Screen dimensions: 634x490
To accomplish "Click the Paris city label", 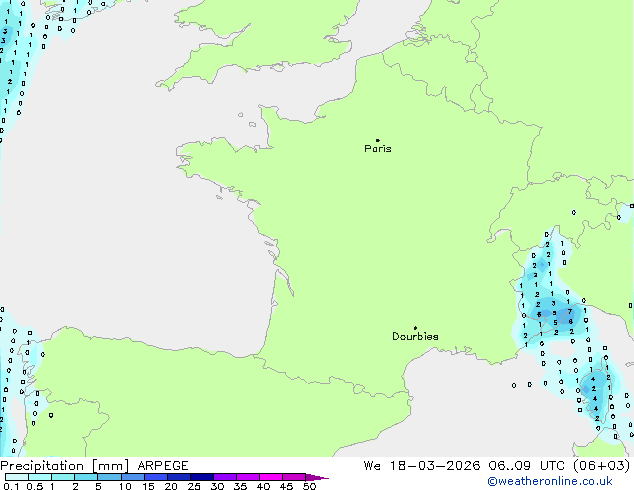I will pos(378,149).
